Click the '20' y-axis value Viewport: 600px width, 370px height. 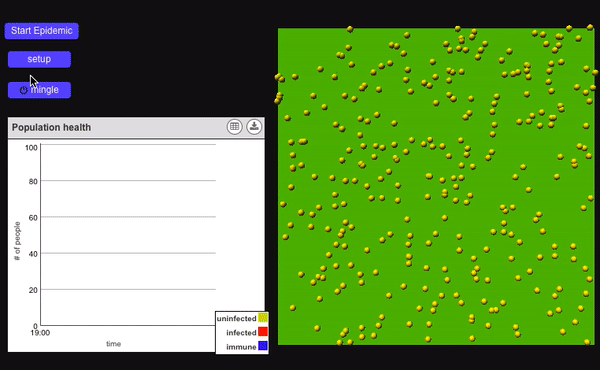pos(33,290)
